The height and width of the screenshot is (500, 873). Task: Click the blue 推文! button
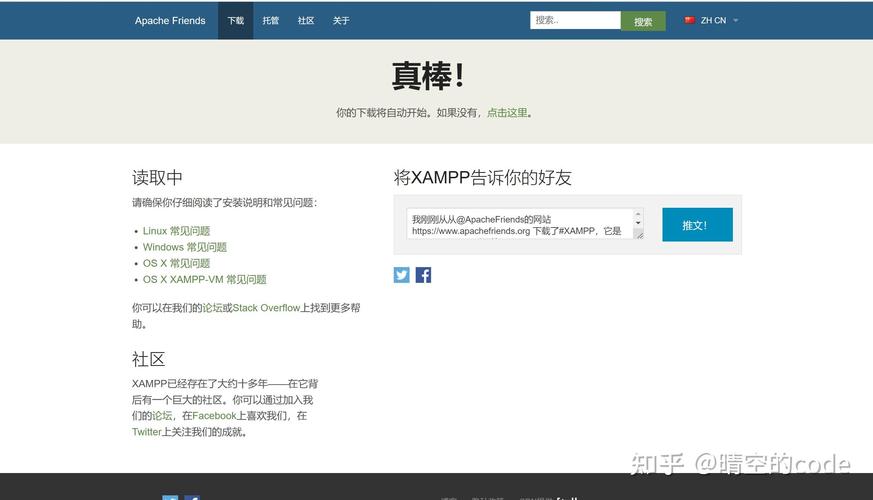[697, 224]
